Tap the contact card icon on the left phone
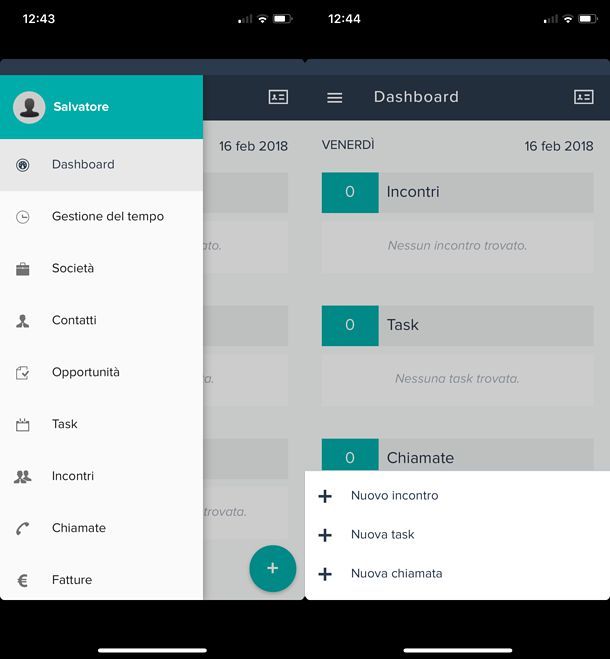610x659 pixels. click(278, 97)
